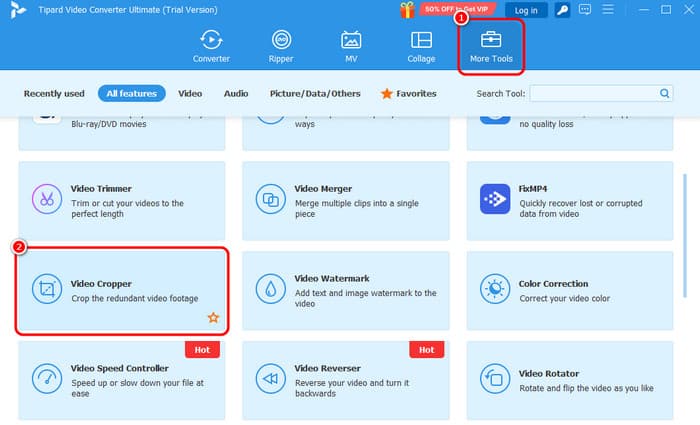The width and height of the screenshot is (700, 425).
Task: Switch to the Audio category tab
Action: tap(236, 94)
